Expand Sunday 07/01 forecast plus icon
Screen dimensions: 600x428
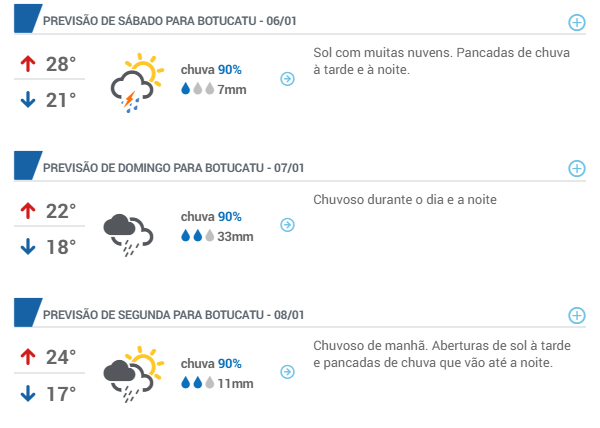(576, 168)
